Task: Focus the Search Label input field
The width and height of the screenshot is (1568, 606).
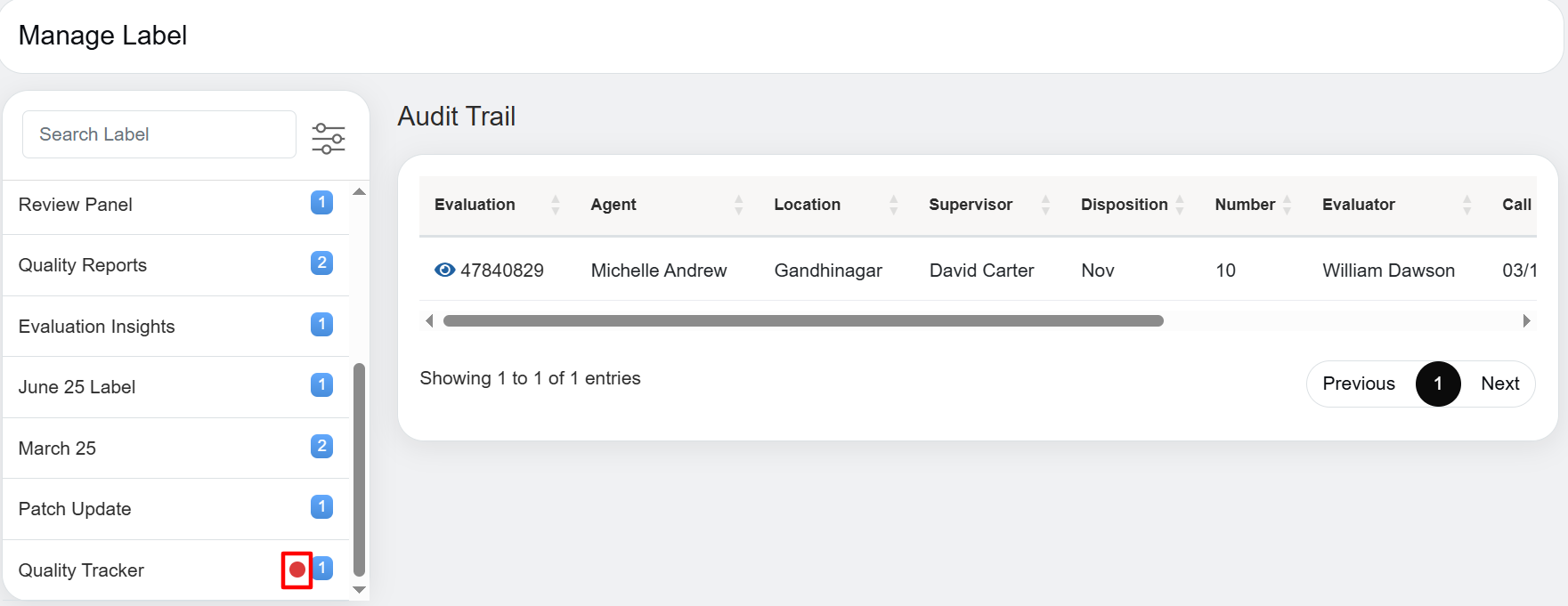Action: pyautogui.click(x=158, y=134)
